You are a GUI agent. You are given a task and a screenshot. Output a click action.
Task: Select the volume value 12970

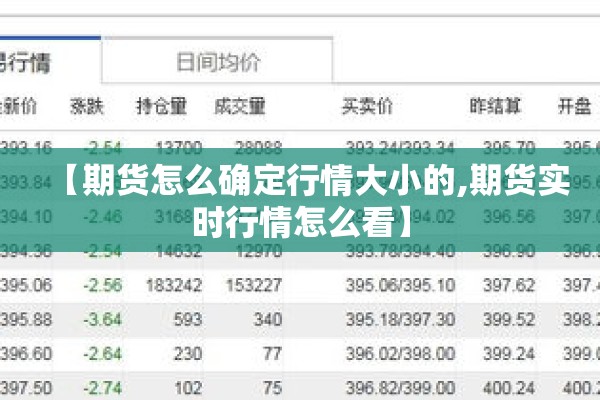coord(259,251)
